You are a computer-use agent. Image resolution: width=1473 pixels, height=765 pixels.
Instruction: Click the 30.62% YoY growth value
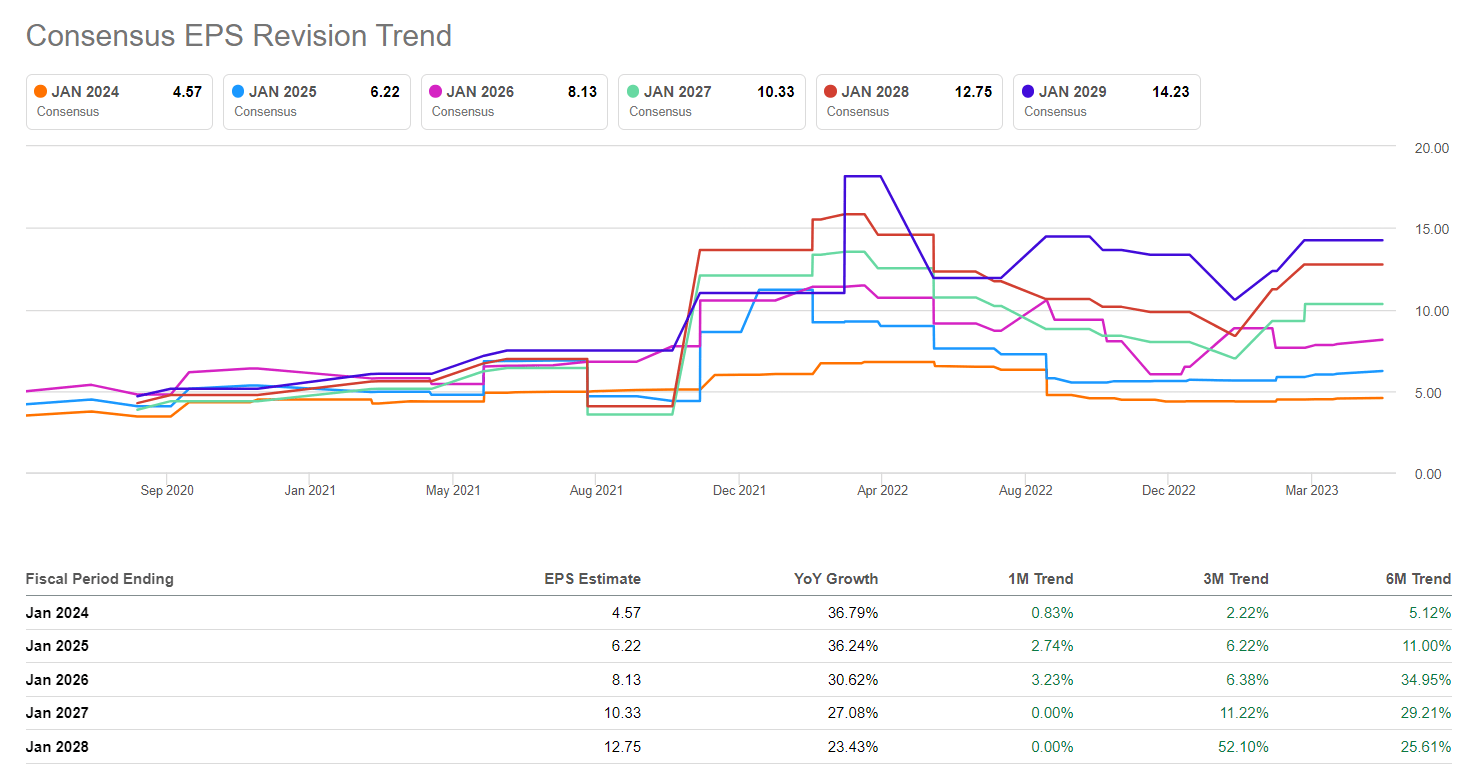[855, 680]
